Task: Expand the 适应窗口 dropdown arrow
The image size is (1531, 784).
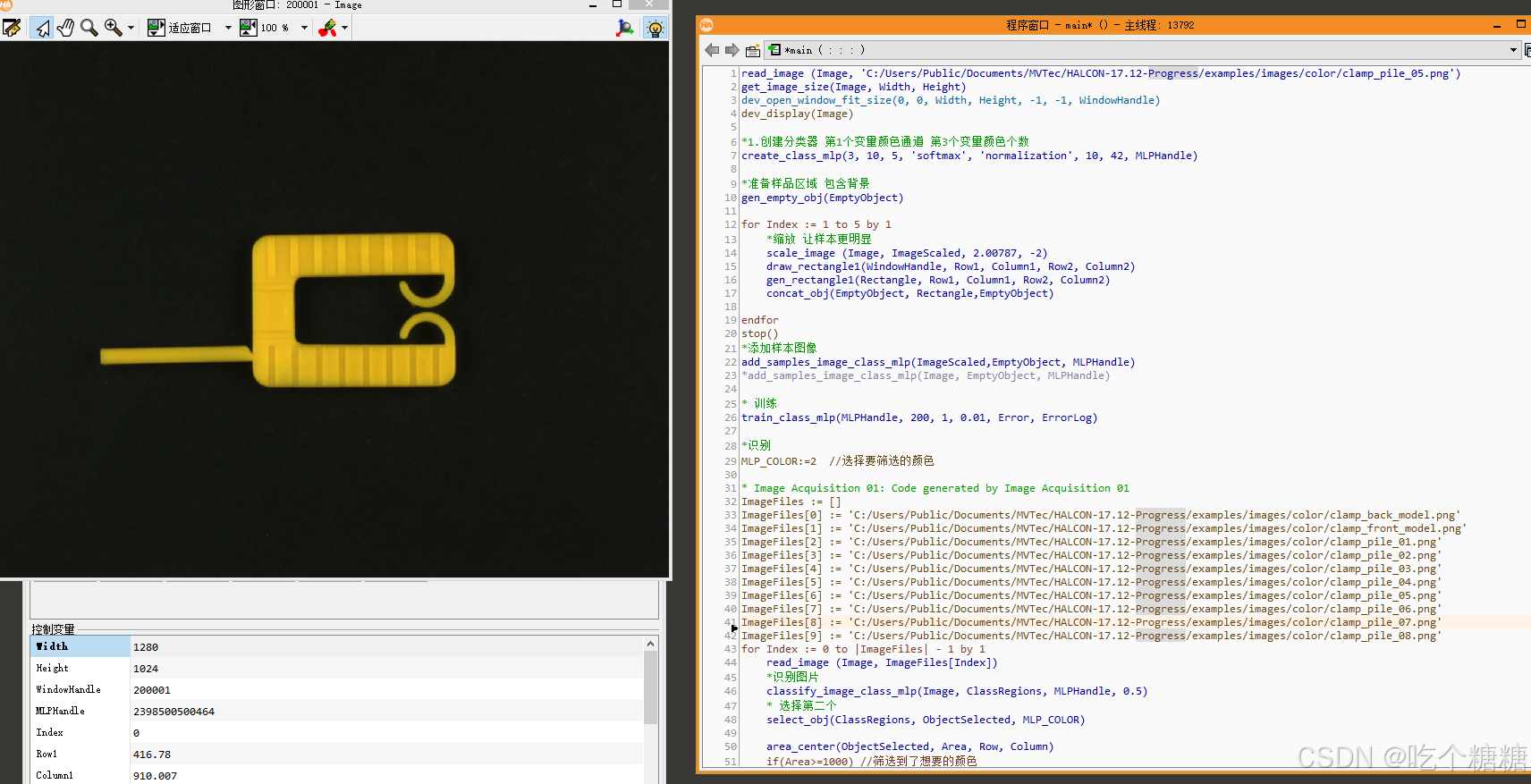Action: click(228, 28)
